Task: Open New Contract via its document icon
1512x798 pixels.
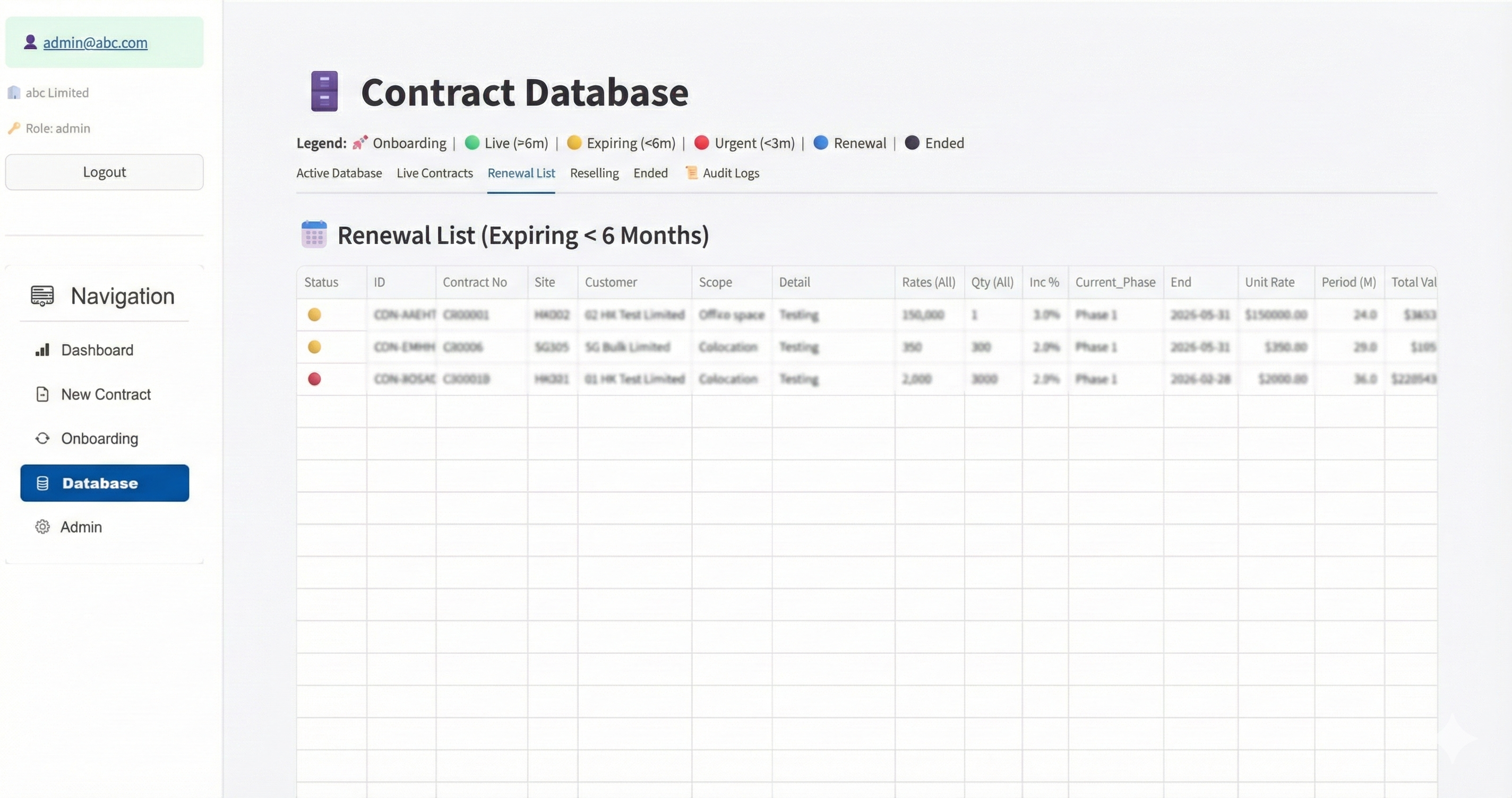Action: click(41, 394)
